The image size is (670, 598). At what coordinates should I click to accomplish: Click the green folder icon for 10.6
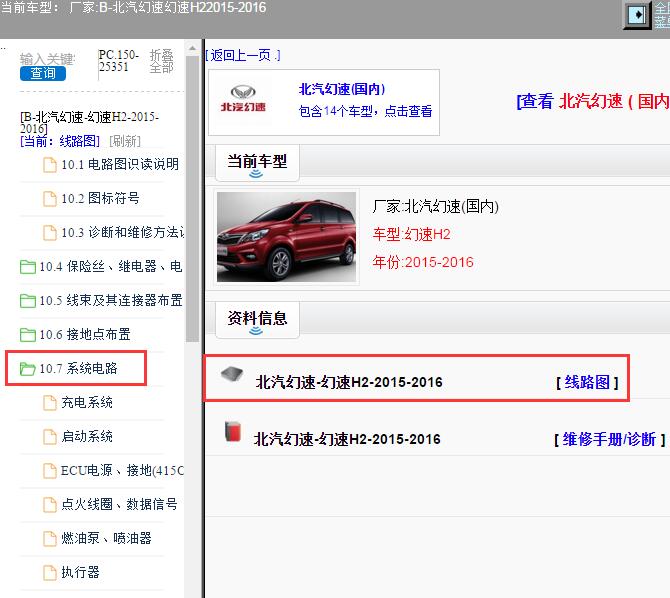click(28, 335)
